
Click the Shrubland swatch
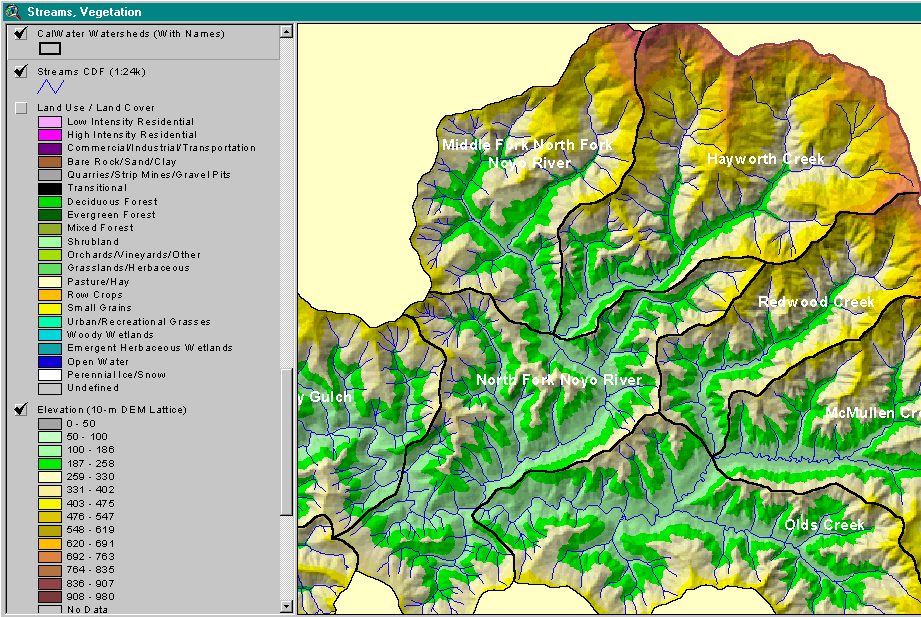coord(50,242)
